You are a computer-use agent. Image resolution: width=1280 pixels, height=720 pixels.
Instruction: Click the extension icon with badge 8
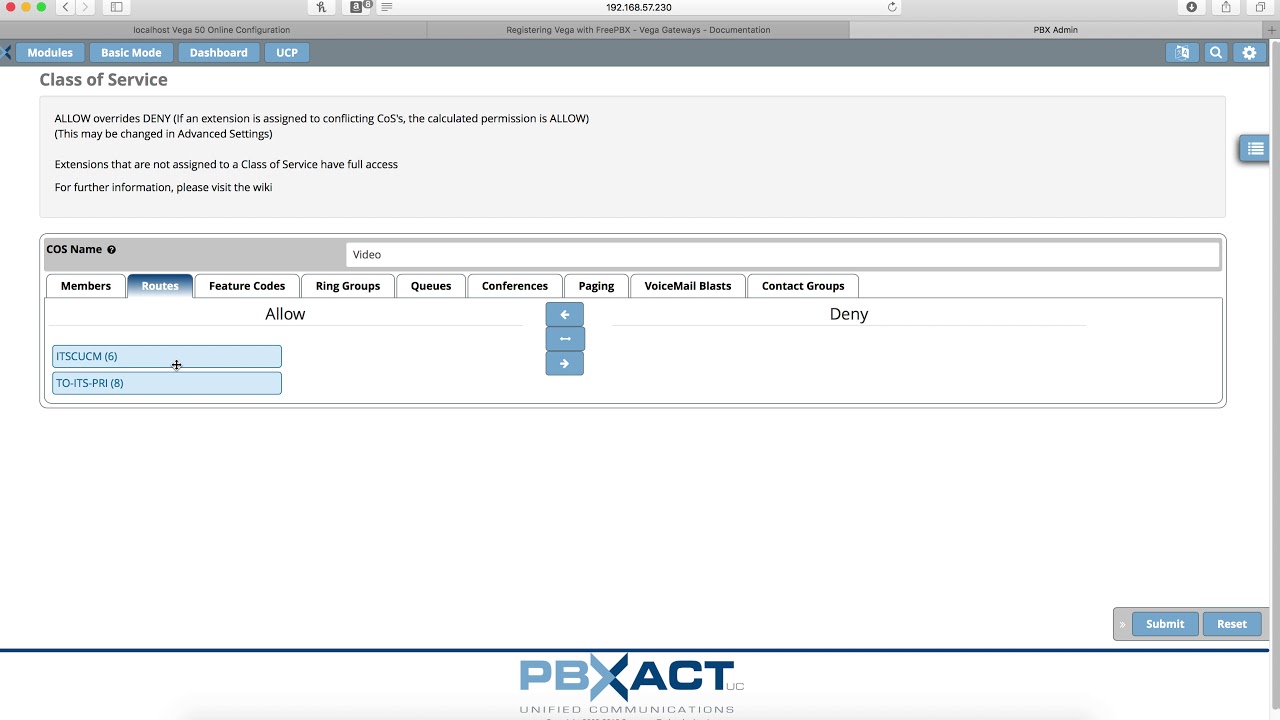click(x=359, y=7)
